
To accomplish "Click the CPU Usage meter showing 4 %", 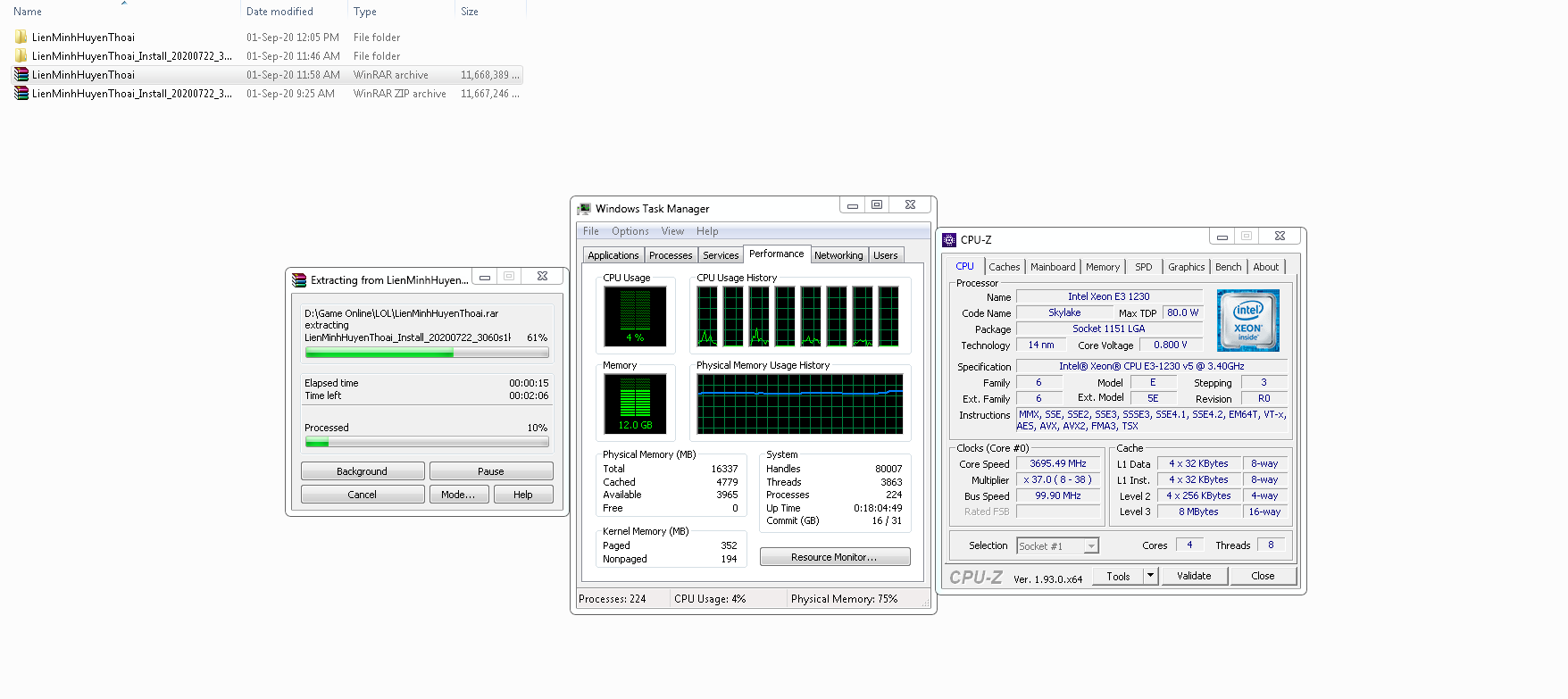I will tap(635, 316).
